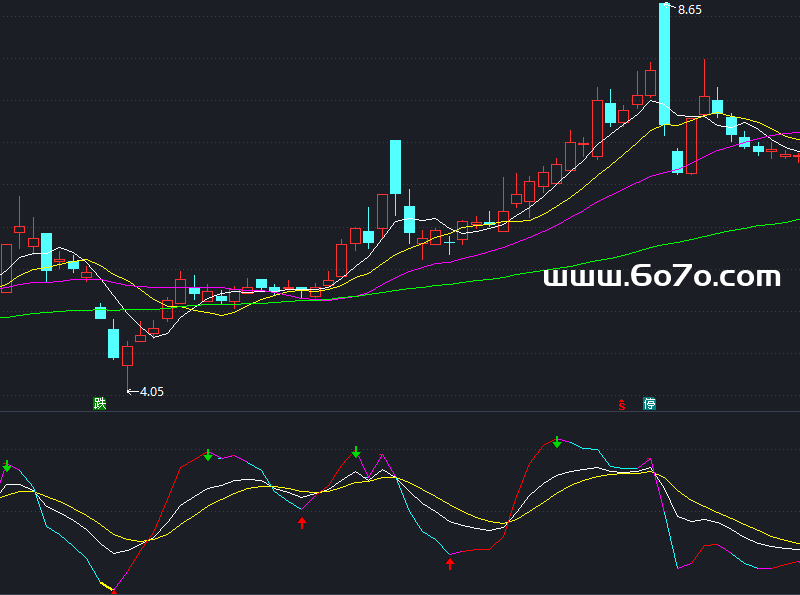This screenshot has width=800, height=595.
Task: Open the www.6o7o.com watermark link
Action: [x=661, y=276]
